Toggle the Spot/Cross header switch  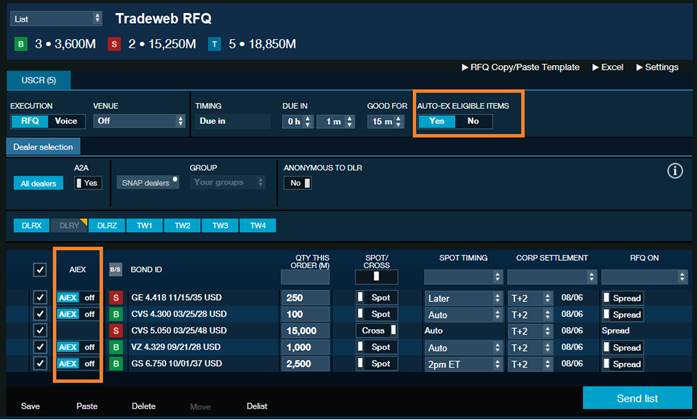click(377, 276)
